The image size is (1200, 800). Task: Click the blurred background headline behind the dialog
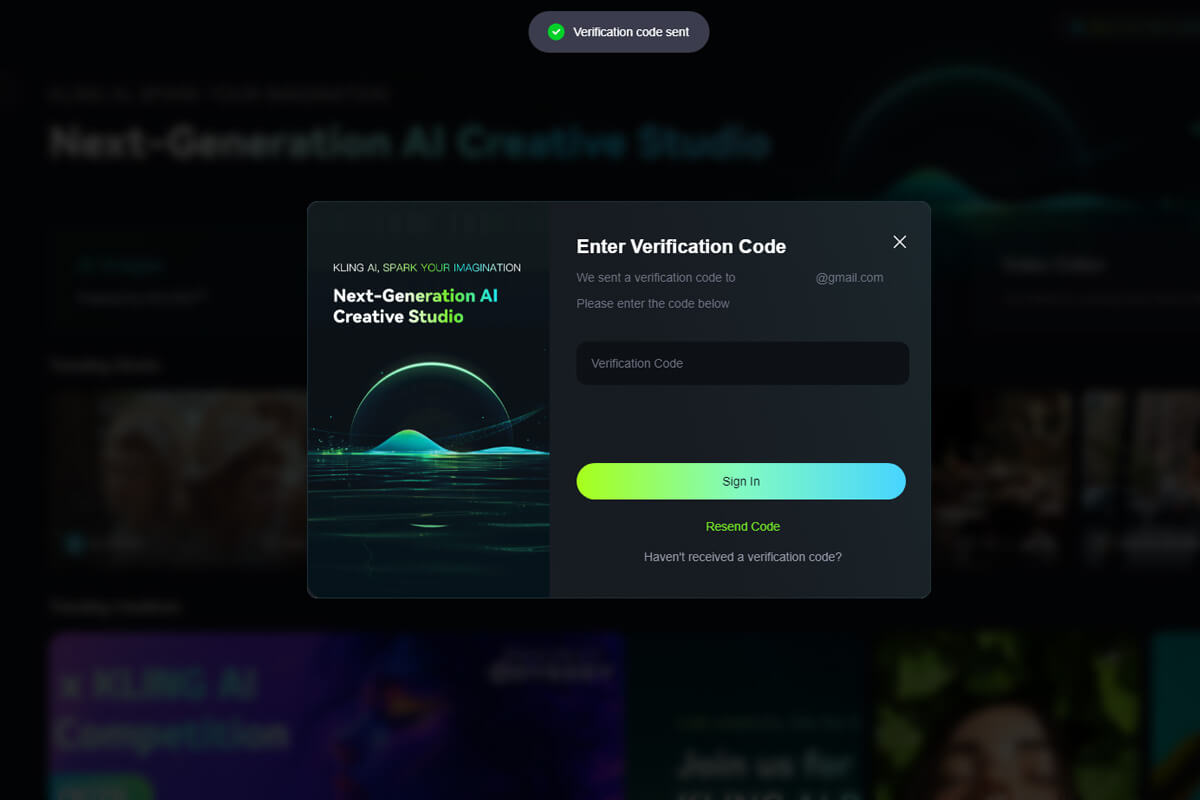tap(410, 143)
